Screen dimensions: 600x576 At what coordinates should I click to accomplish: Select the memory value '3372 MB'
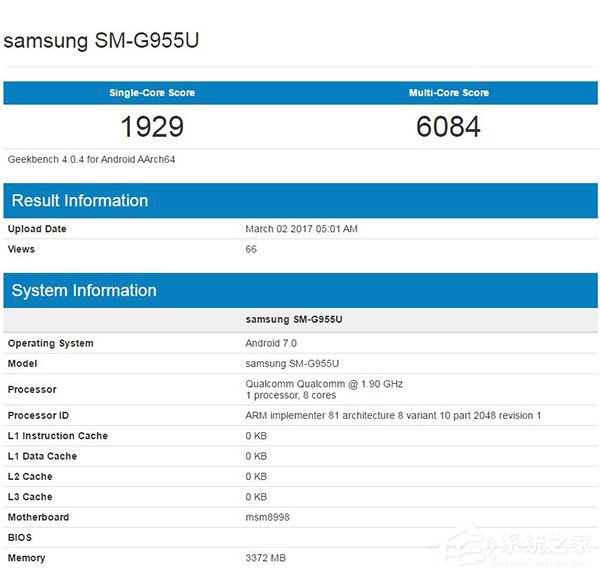[266, 558]
